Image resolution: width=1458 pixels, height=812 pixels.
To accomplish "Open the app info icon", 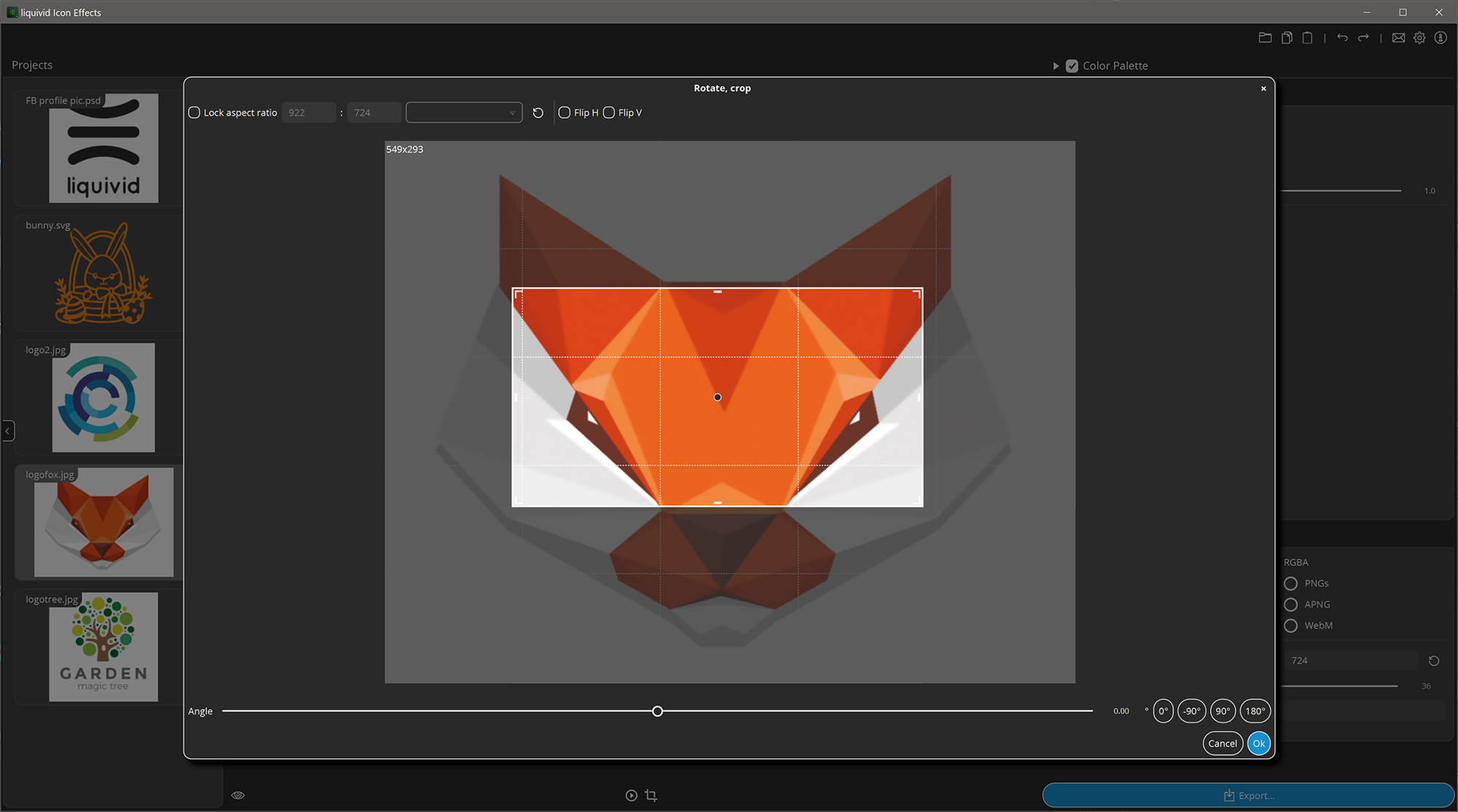I will (1441, 37).
